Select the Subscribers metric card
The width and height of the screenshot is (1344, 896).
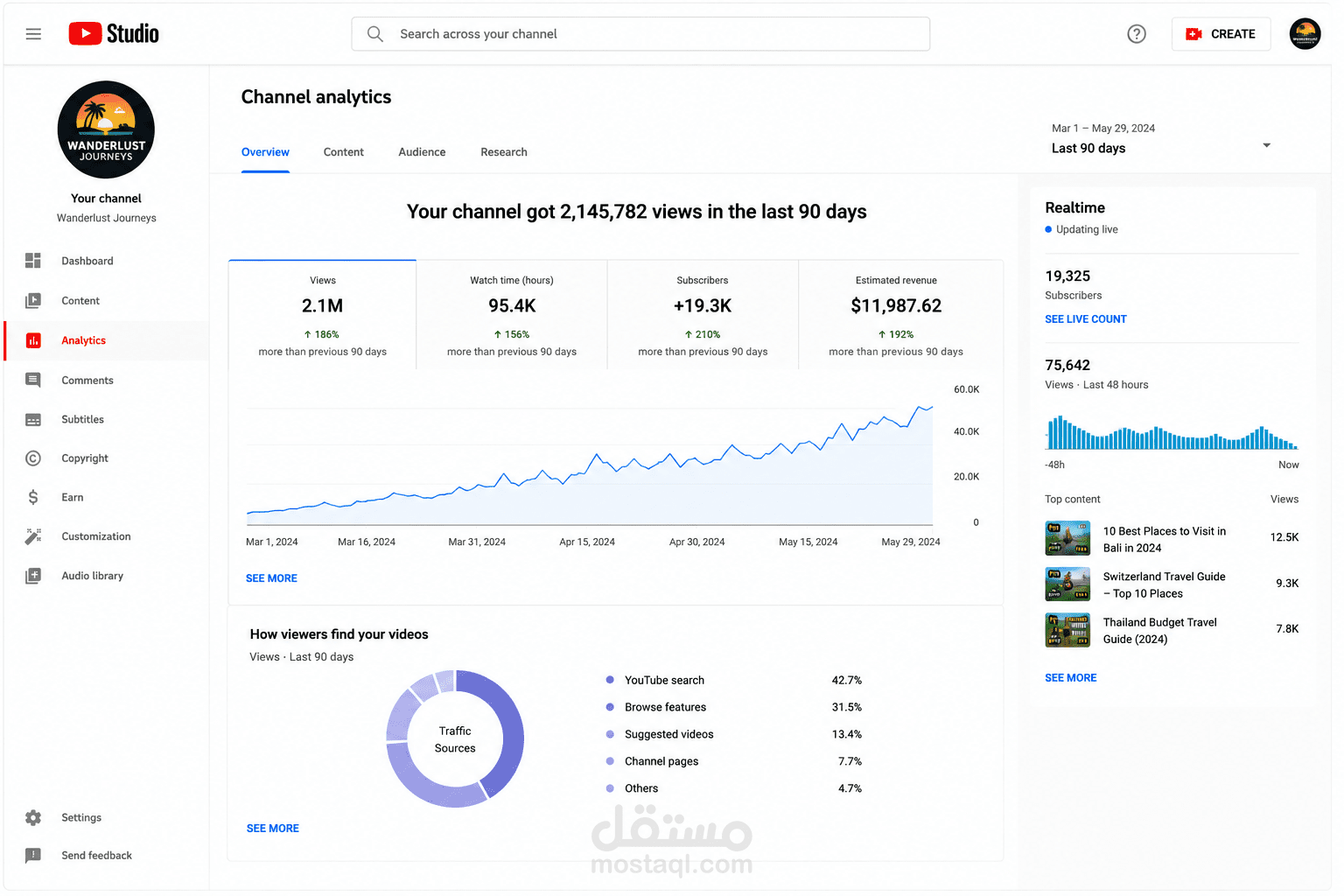703,315
